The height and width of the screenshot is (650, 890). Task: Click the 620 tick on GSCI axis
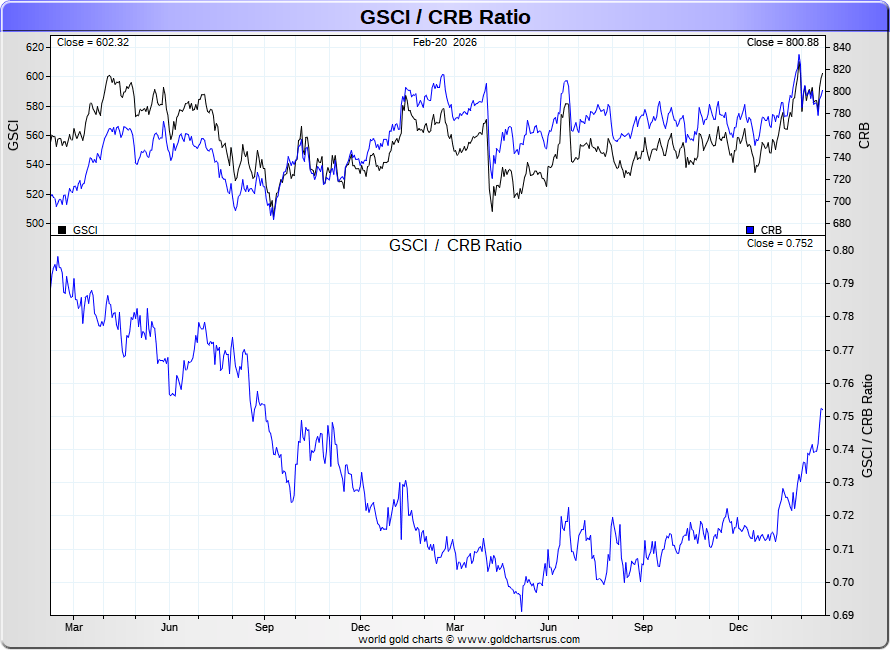(35, 47)
